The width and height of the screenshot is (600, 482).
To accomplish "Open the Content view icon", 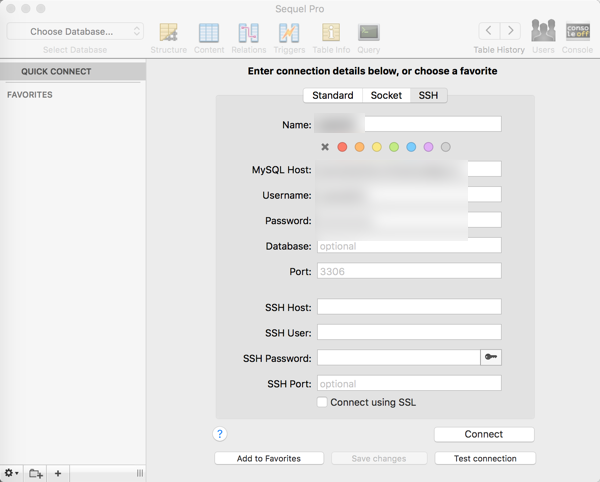I will (209, 33).
